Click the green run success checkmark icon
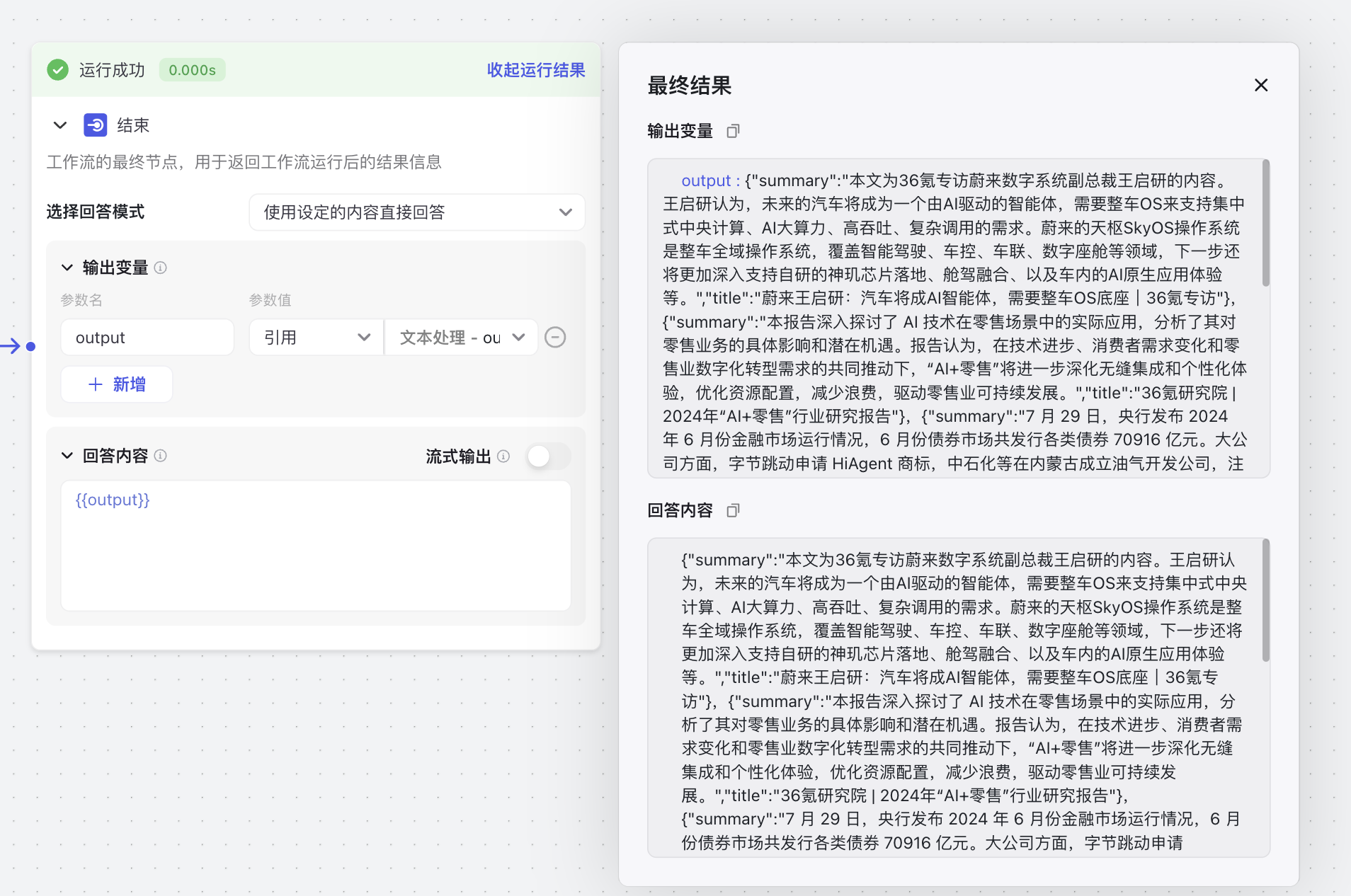The image size is (1351, 896). 58,69
